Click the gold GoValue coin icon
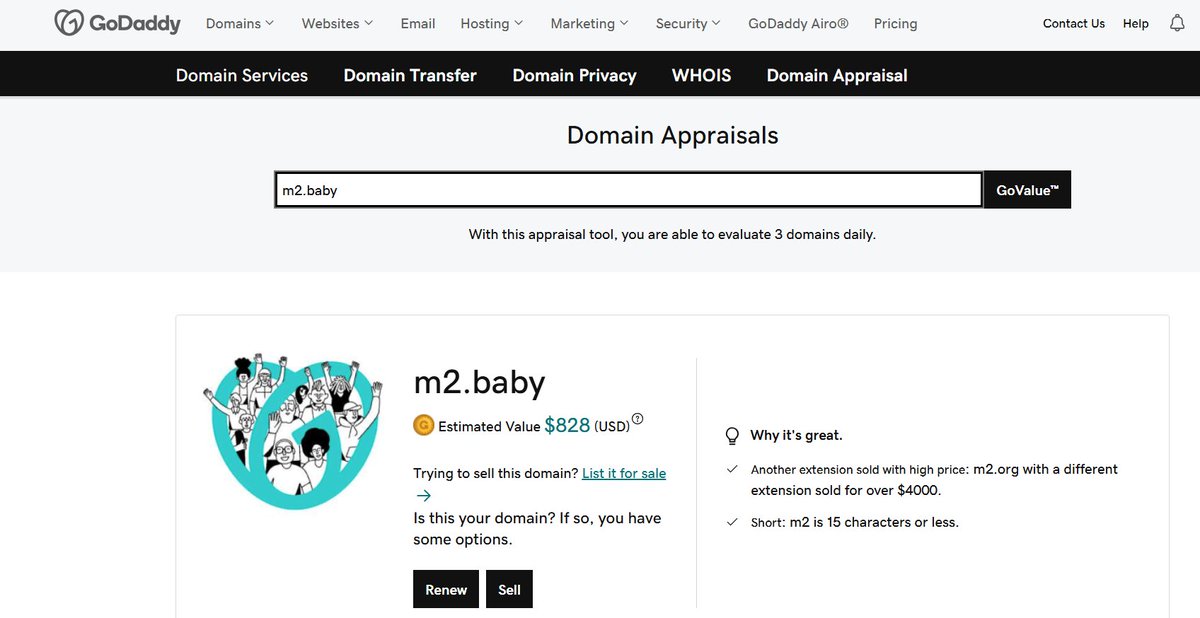Viewport: 1200px width, 618px height. tap(423, 425)
